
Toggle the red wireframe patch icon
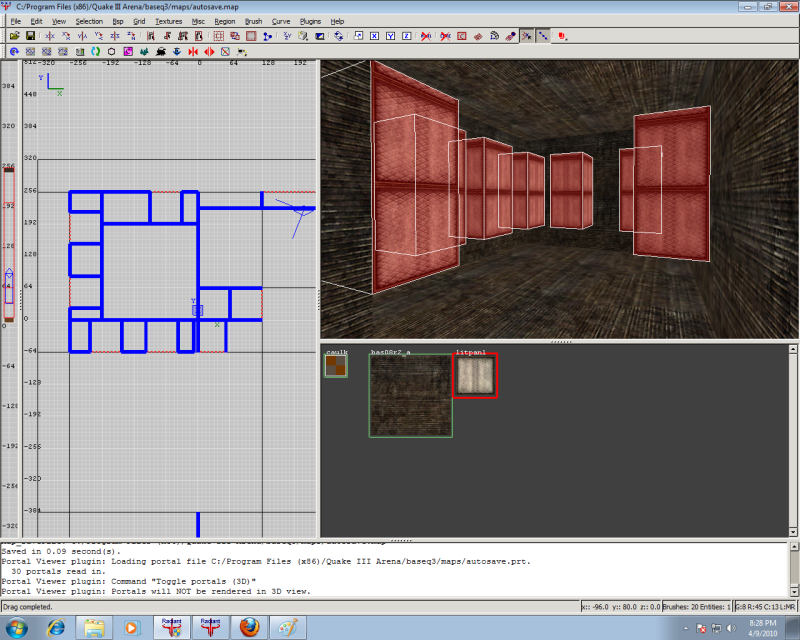pos(478,36)
